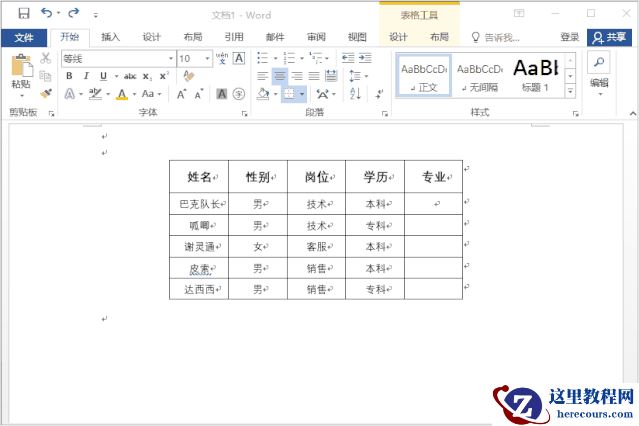Image resolution: width=639 pixels, height=426 pixels.
Task: Click the numbered list icon
Action: (289, 58)
